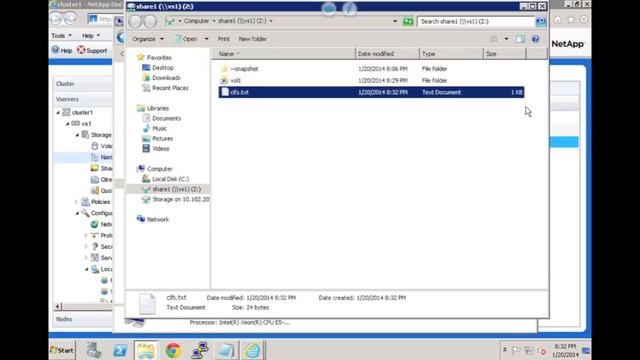Click the Windows Start button

[x=62, y=350]
